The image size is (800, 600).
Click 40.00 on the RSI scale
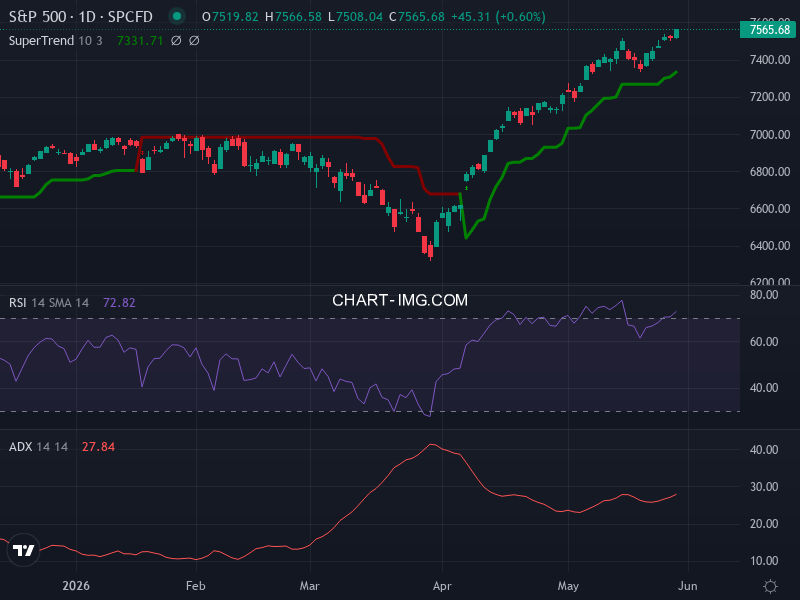click(764, 388)
